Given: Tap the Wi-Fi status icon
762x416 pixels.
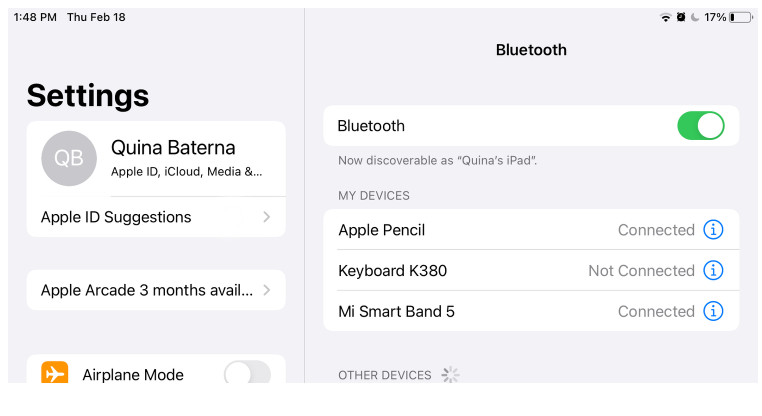Looking at the screenshot, I should tap(665, 17).
